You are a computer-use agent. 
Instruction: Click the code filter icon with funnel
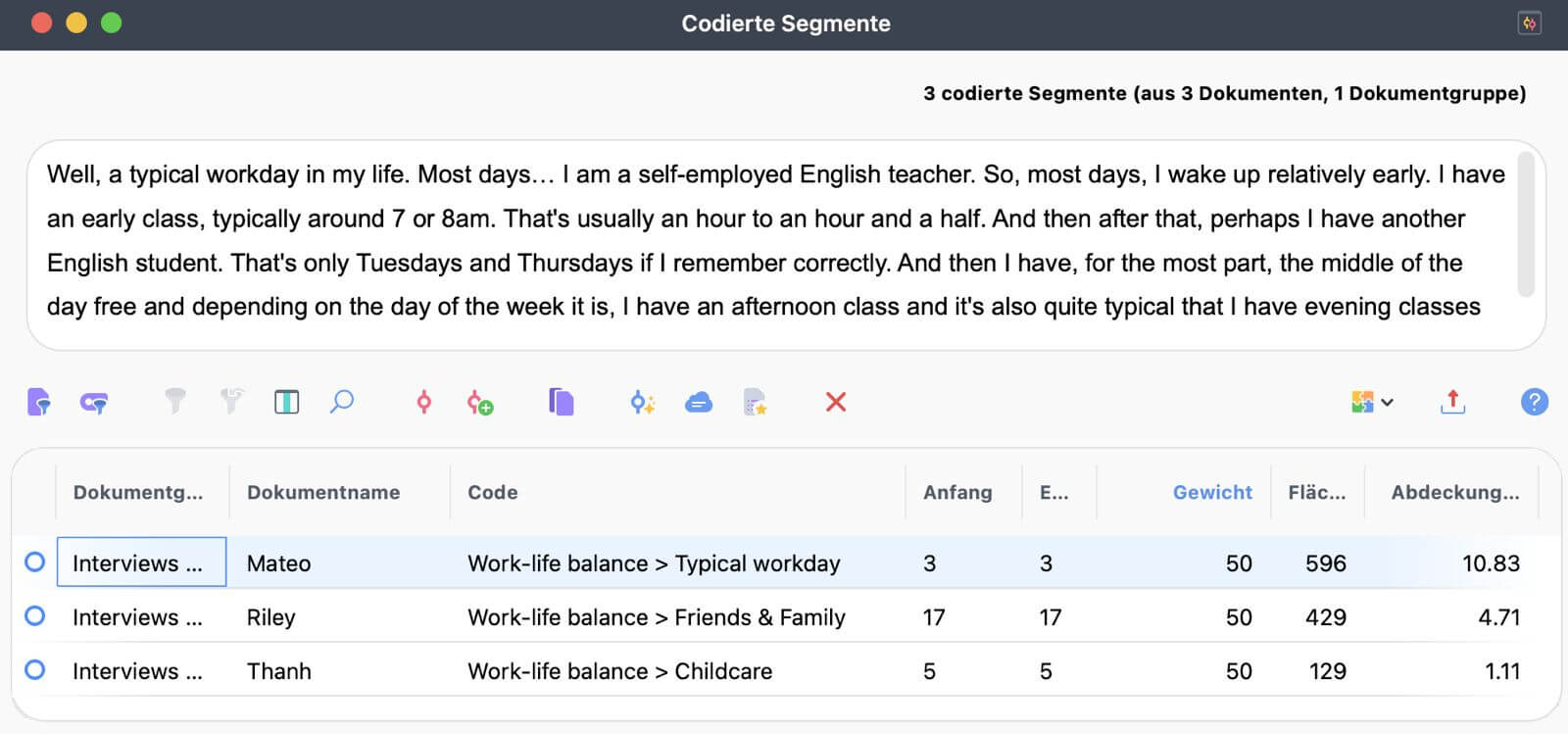click(94, 402)
